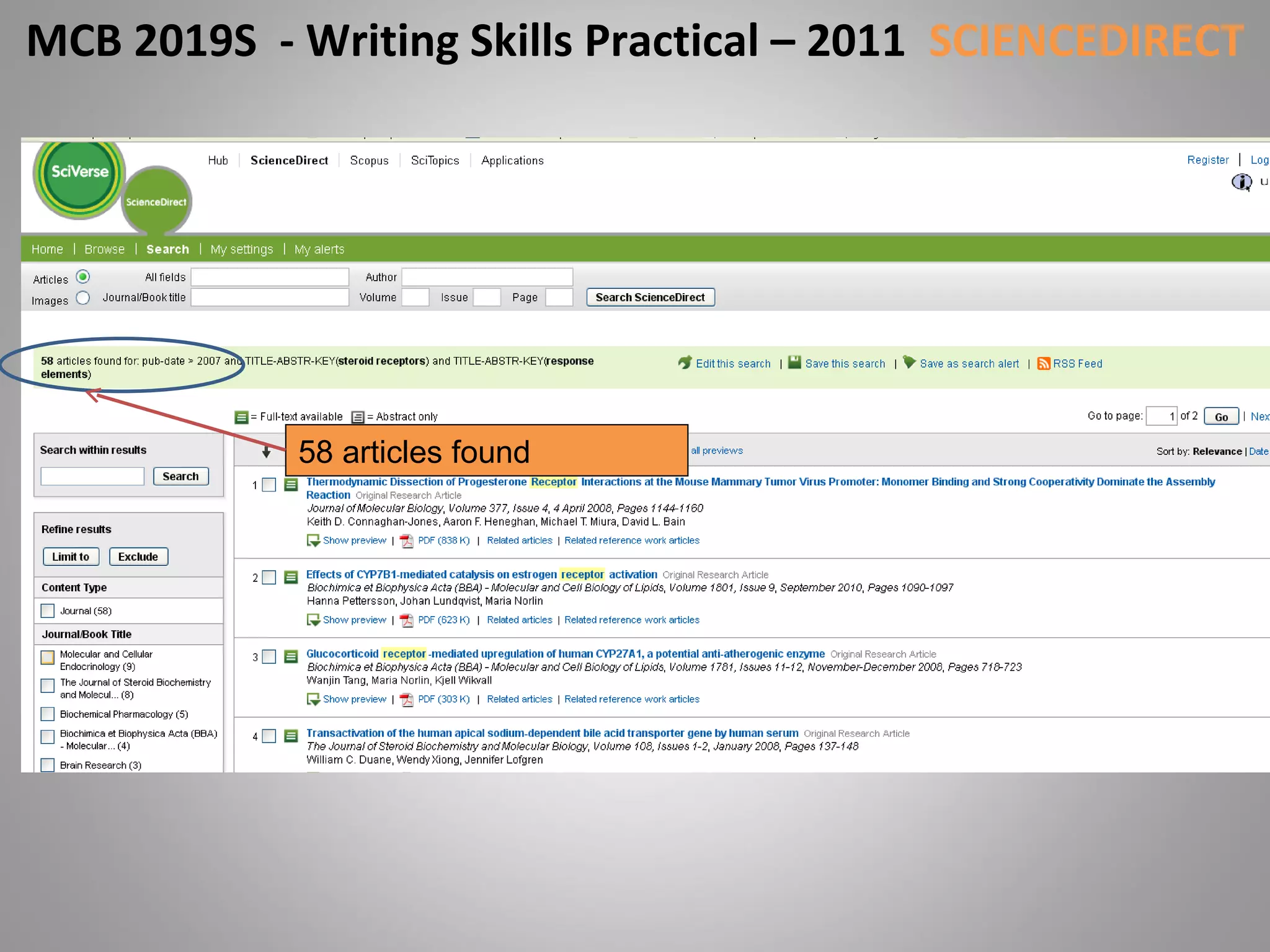1270x952 pixels.
Task: Click the Go to page number field
Action: [x=1161, y=416]
